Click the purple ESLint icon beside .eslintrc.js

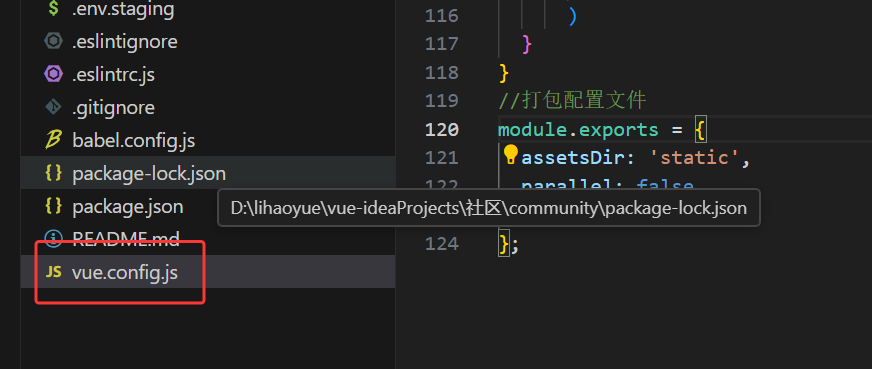[53, 74]
